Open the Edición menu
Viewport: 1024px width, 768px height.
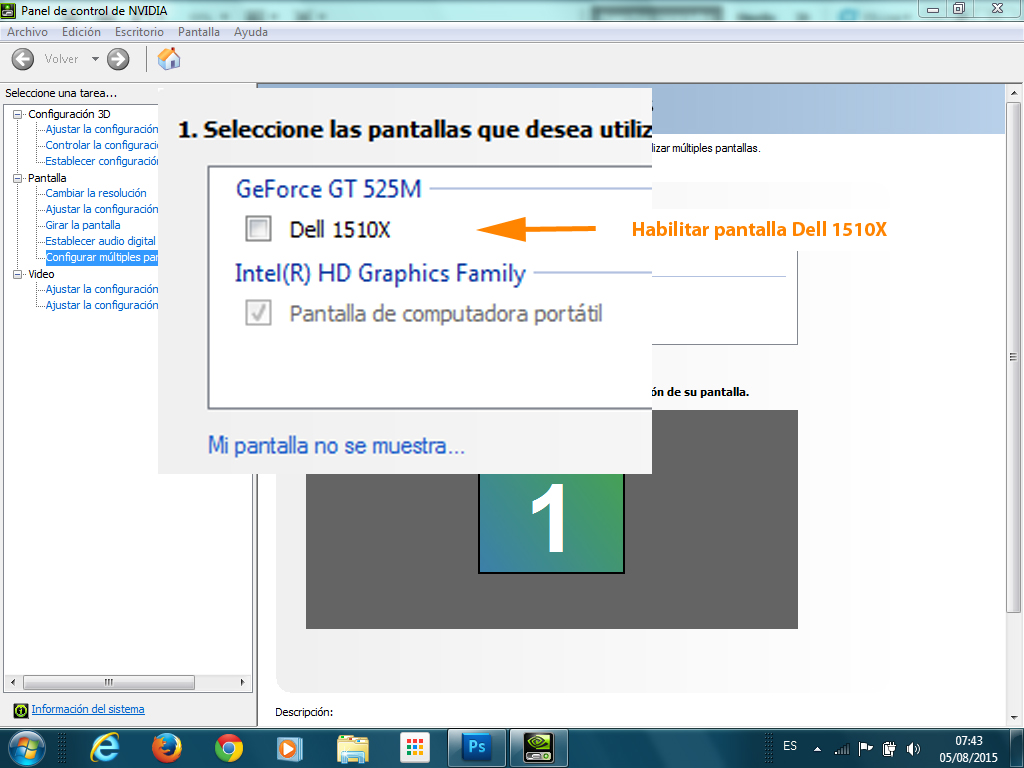82,32
